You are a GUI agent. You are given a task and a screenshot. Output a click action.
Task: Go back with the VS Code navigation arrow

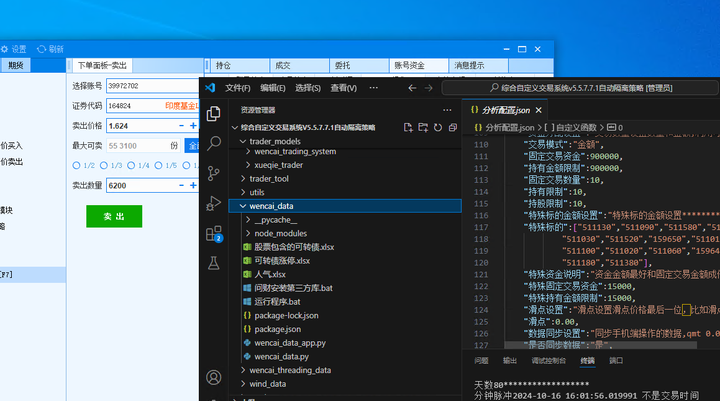[x=412, y=88]
